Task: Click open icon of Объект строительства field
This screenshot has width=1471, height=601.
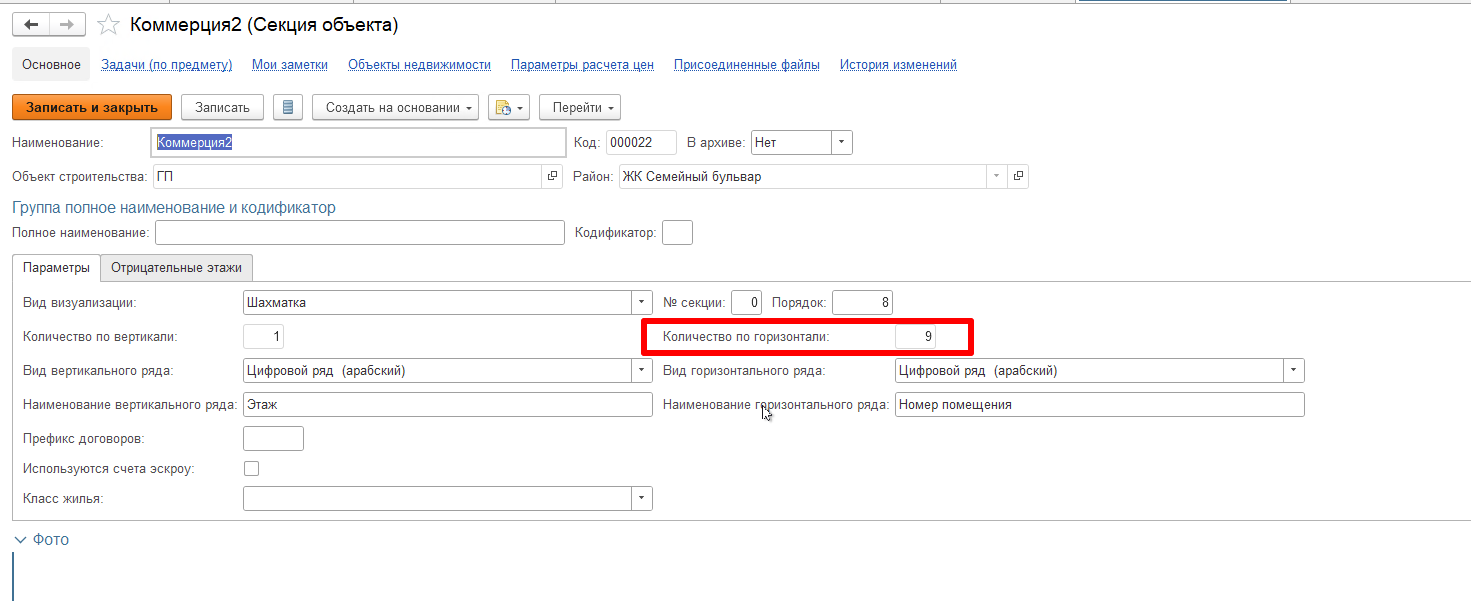Action: 552,177
